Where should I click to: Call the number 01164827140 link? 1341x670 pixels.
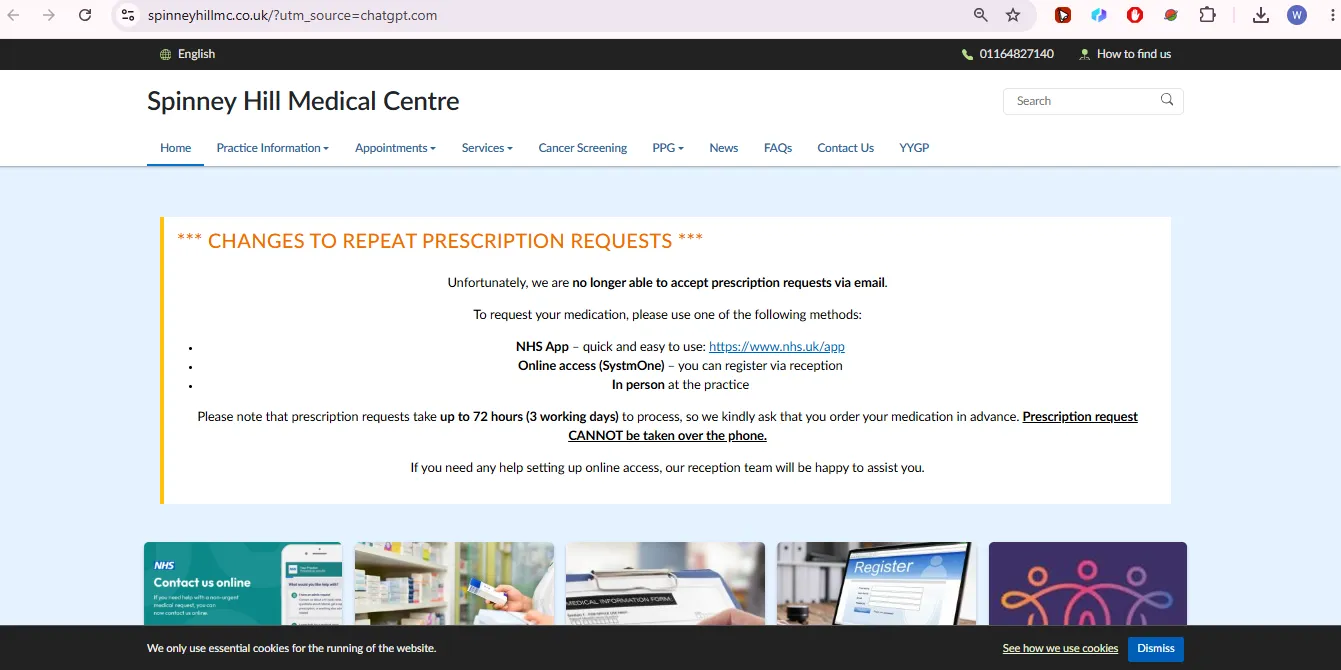coord(1008,54)
